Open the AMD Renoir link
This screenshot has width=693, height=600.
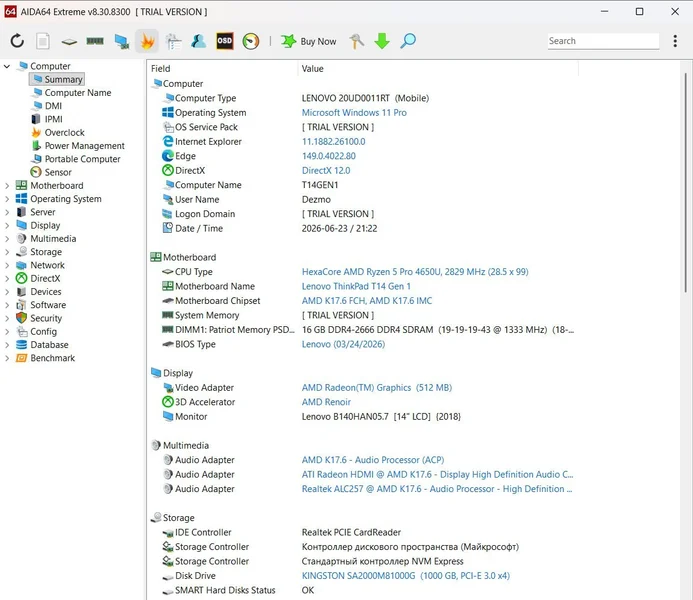(326, 402)
